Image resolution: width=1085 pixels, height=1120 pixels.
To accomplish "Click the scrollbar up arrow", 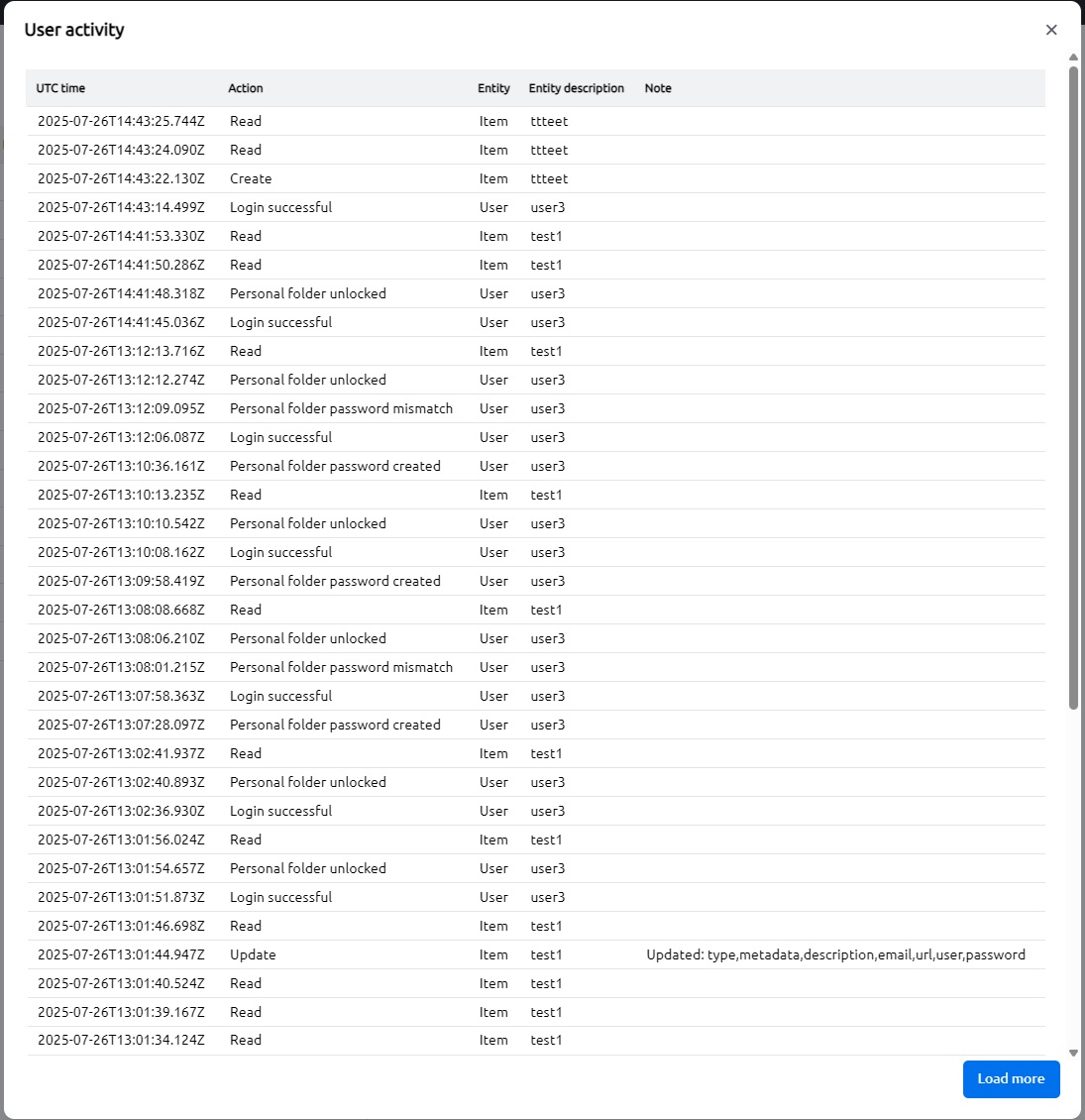I will [1073, 57].
